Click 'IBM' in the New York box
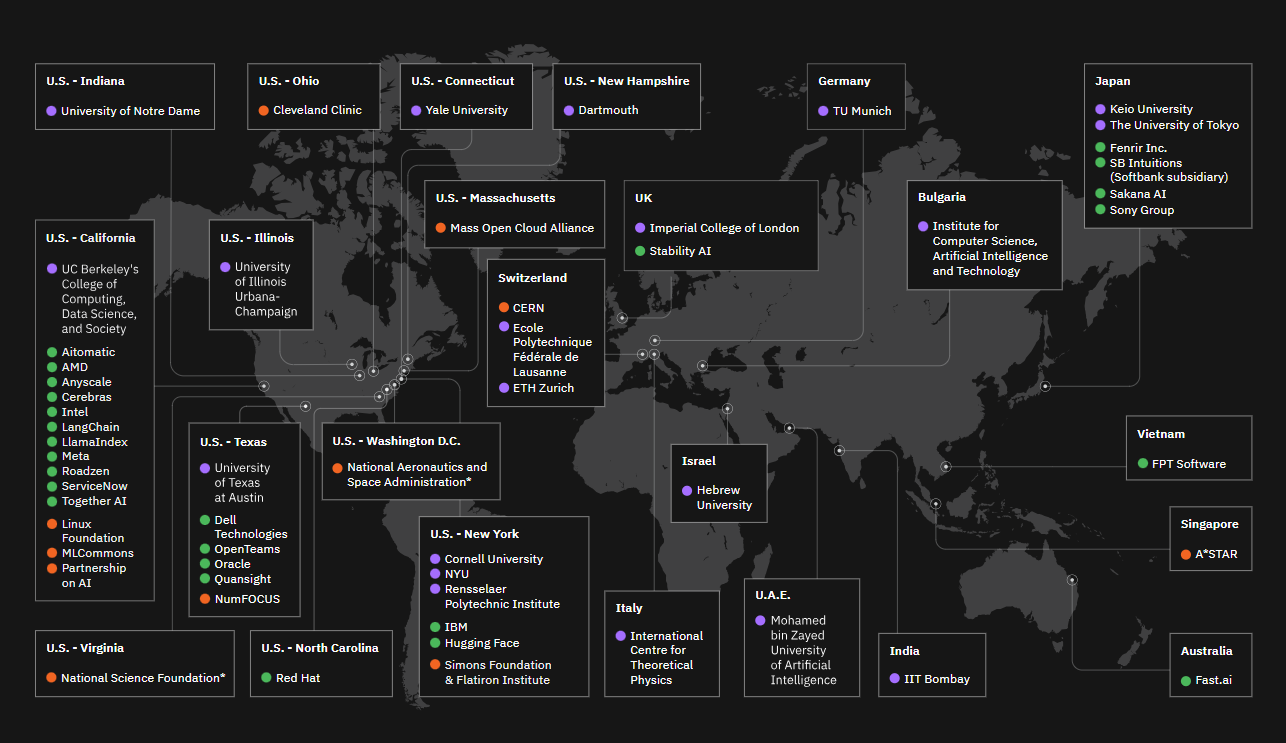This screenshot has width=1286, height=743. click(x=456, y=627)
